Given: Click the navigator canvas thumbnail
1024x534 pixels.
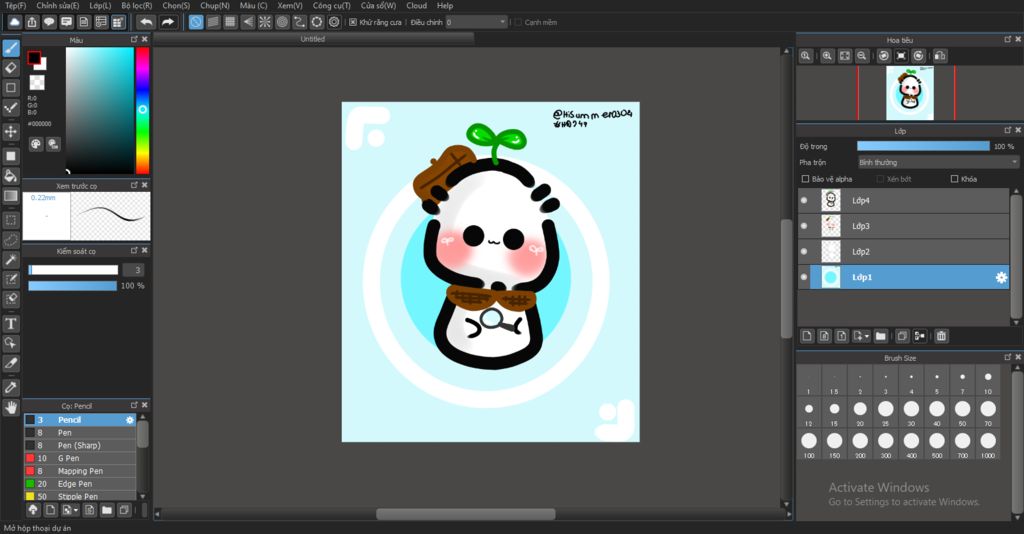Looking at the screenshot, I should 910,93.
